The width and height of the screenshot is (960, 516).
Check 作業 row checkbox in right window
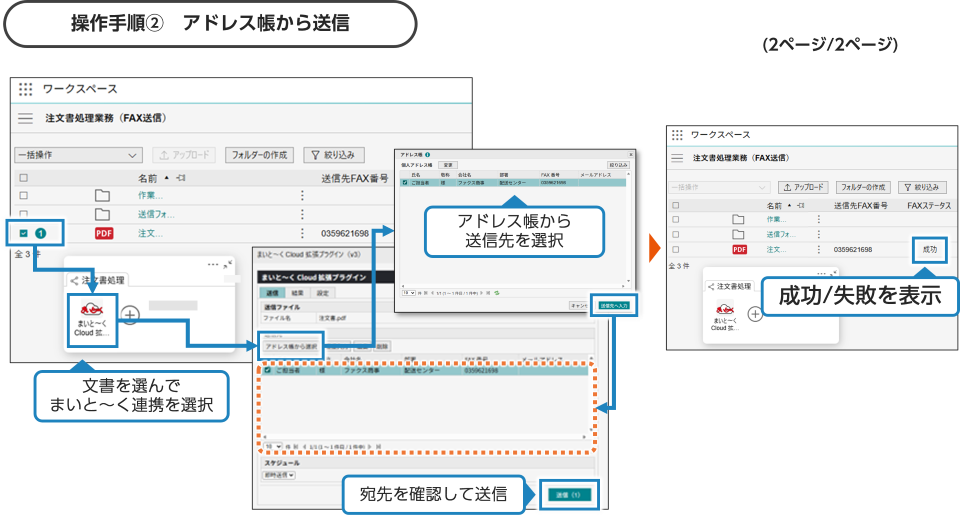point(676,219)
